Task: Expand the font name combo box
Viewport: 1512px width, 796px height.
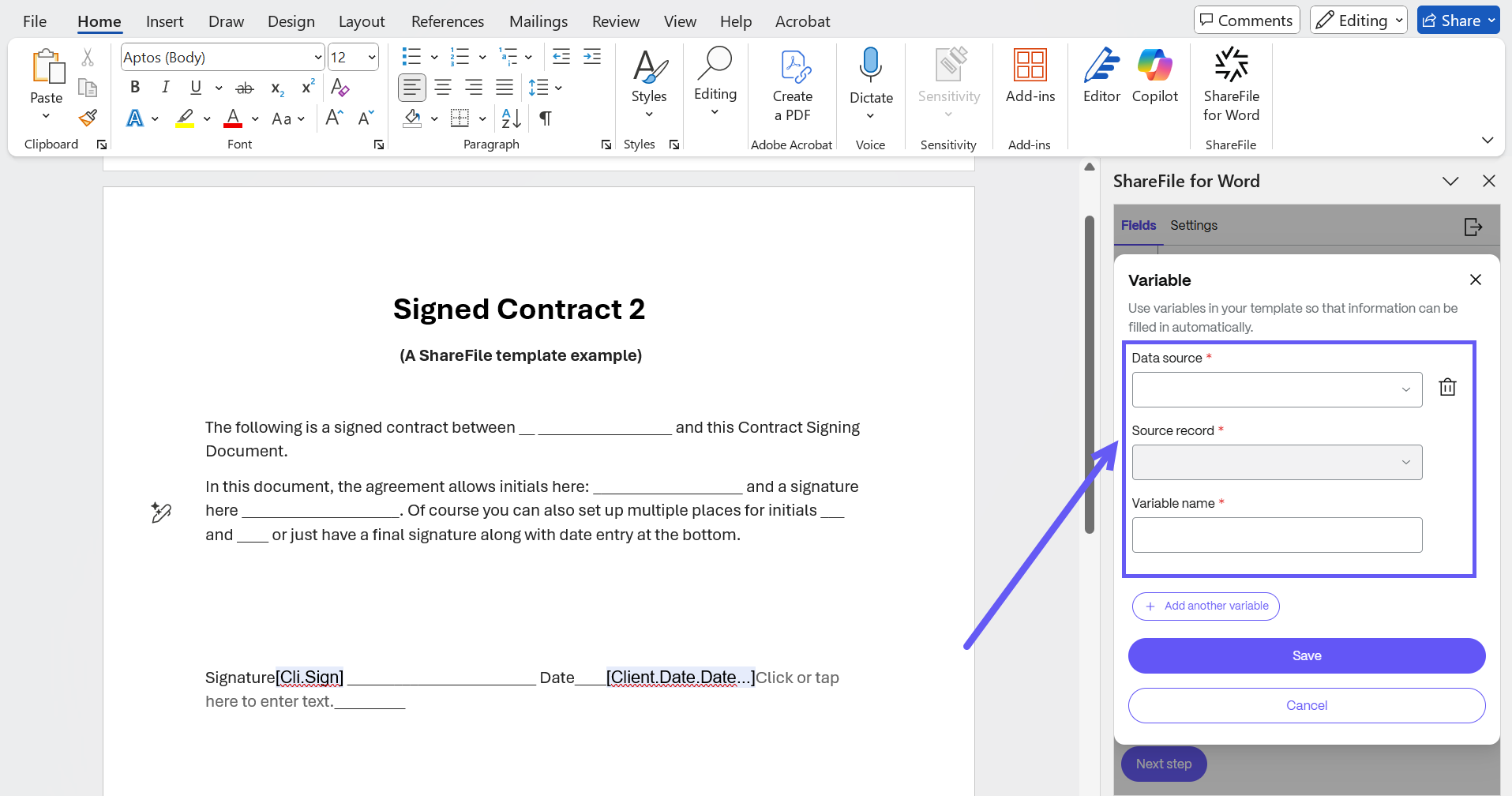Action: click(317, 58)
